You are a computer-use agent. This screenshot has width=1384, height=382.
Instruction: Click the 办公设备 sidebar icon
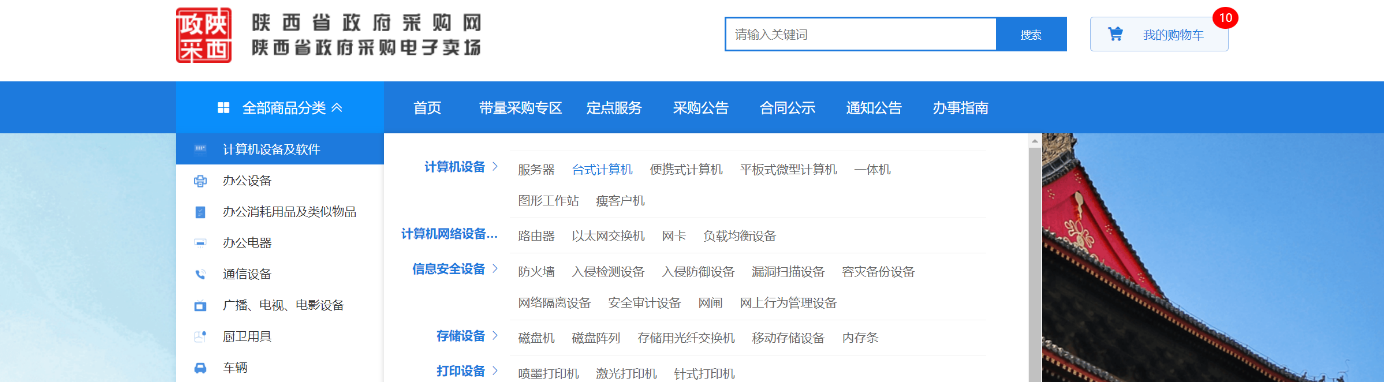[x=200, y=181]
